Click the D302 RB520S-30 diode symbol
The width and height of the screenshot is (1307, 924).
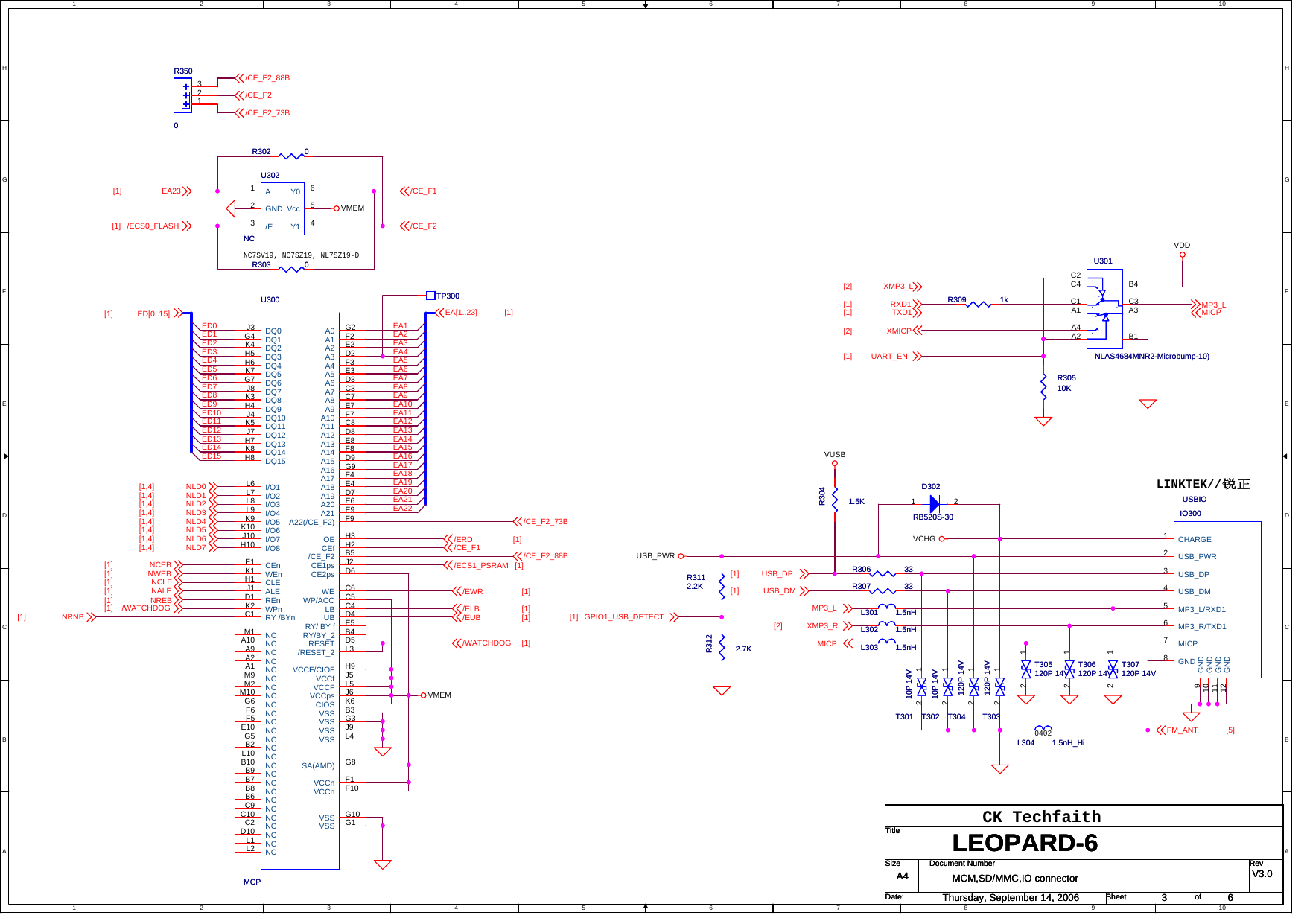(935, 504)
